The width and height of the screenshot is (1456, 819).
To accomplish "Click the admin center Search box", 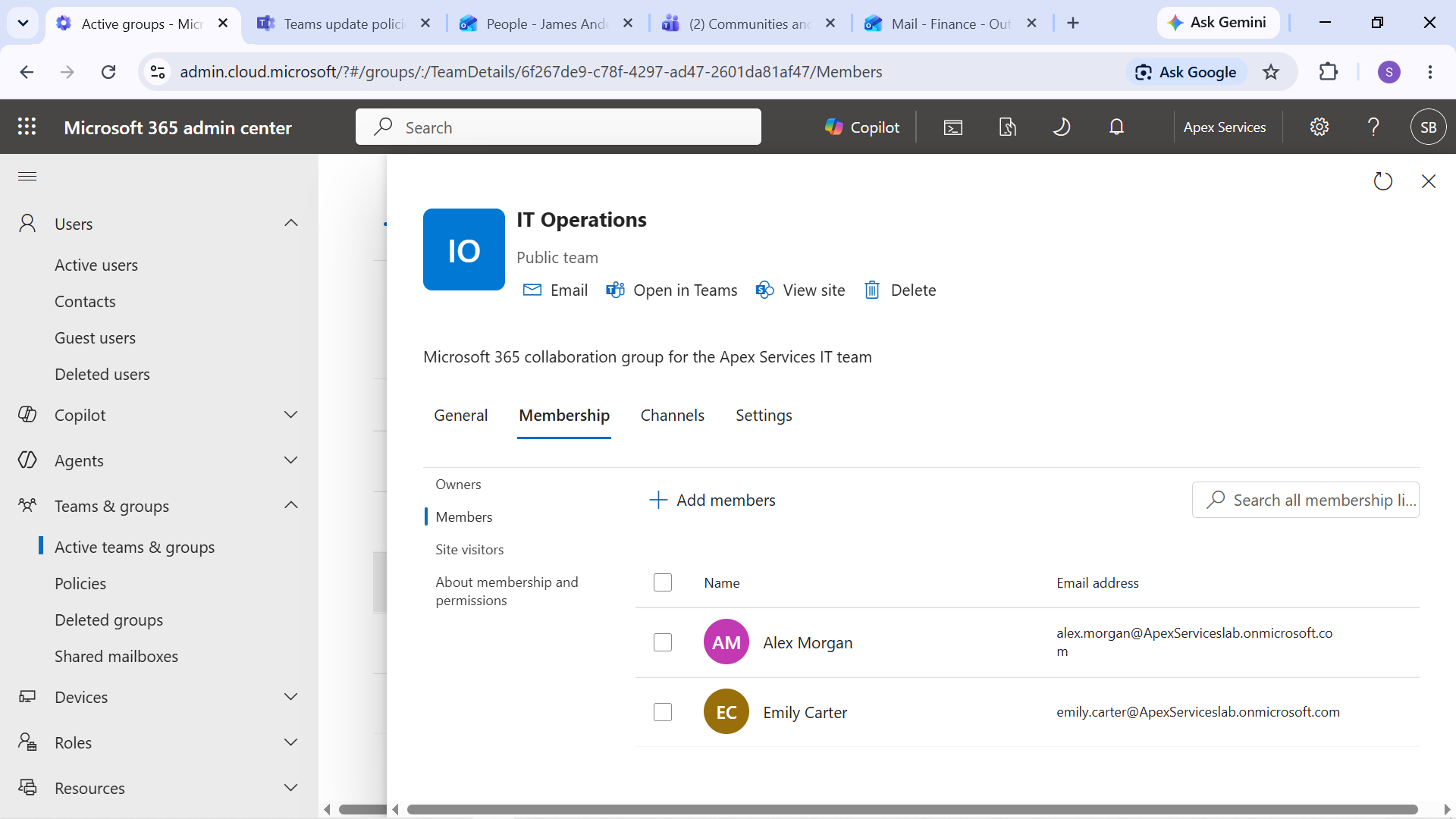I will click(558, 127).
